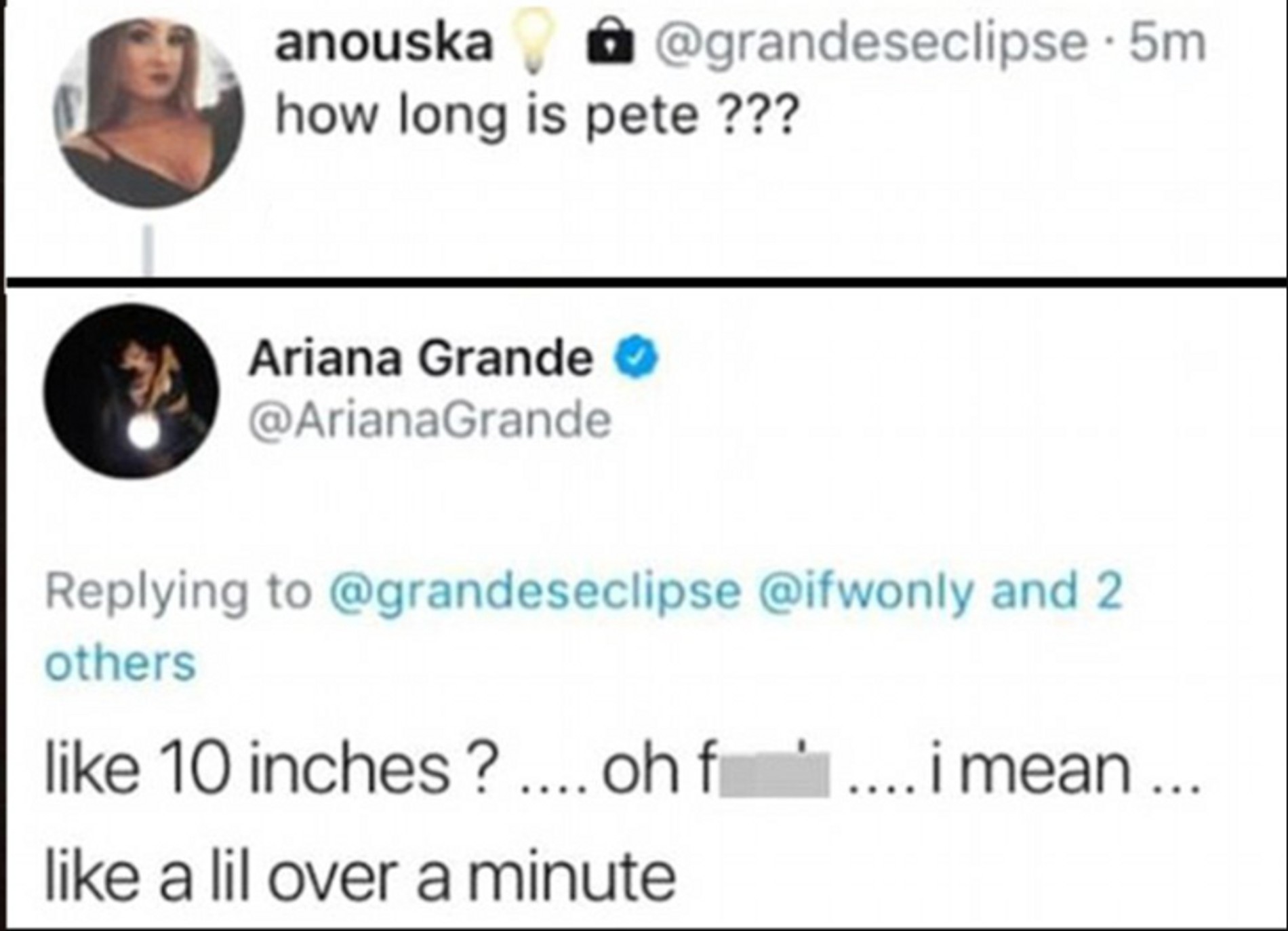Image resolution: width=1288 pixels, height=931 pixels.
Task: Open the @grandeseclipse handle in the top tweet
Action: (x=869, y=45)
